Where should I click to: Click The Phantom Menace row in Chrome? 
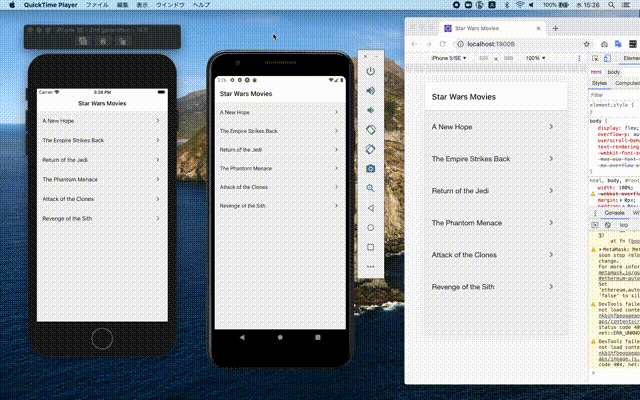(x=496, y=223)
